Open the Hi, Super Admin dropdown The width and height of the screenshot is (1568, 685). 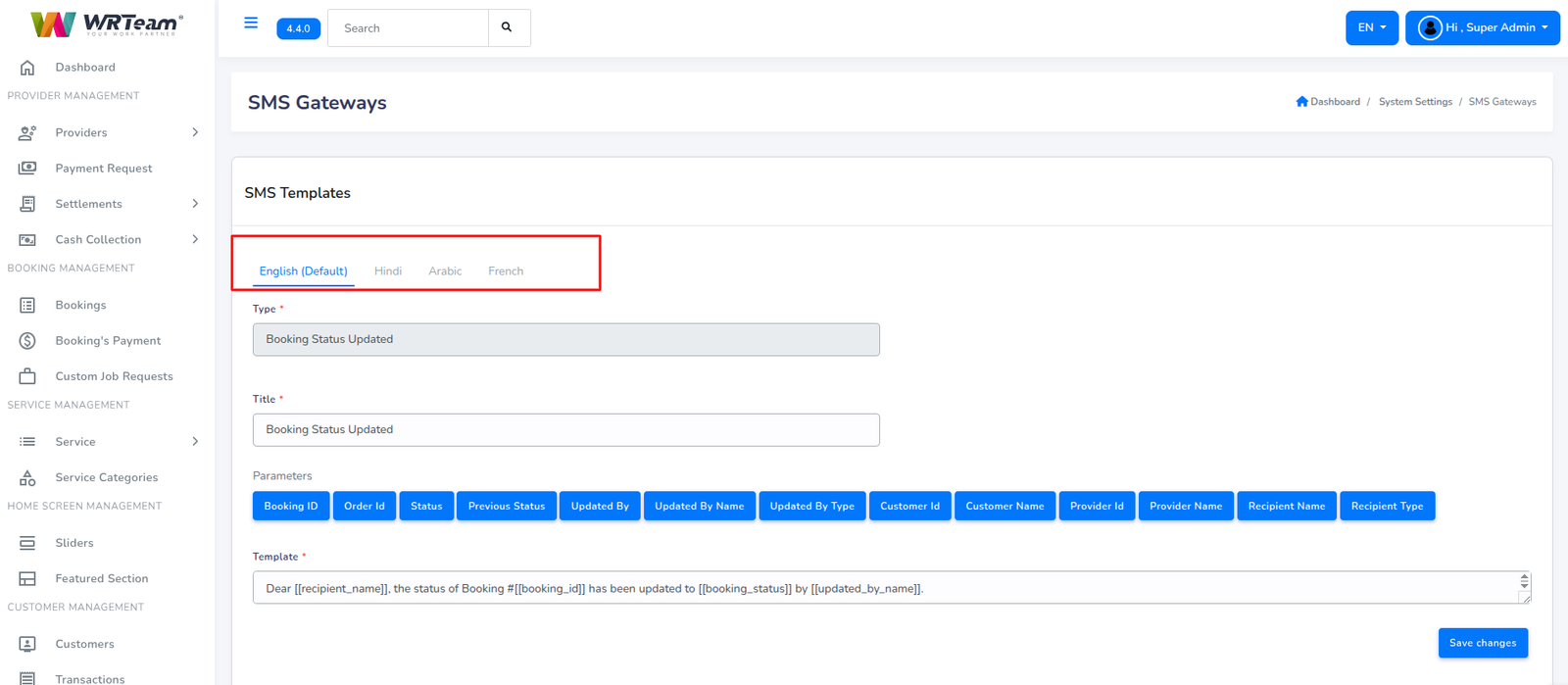point(1482,27)
